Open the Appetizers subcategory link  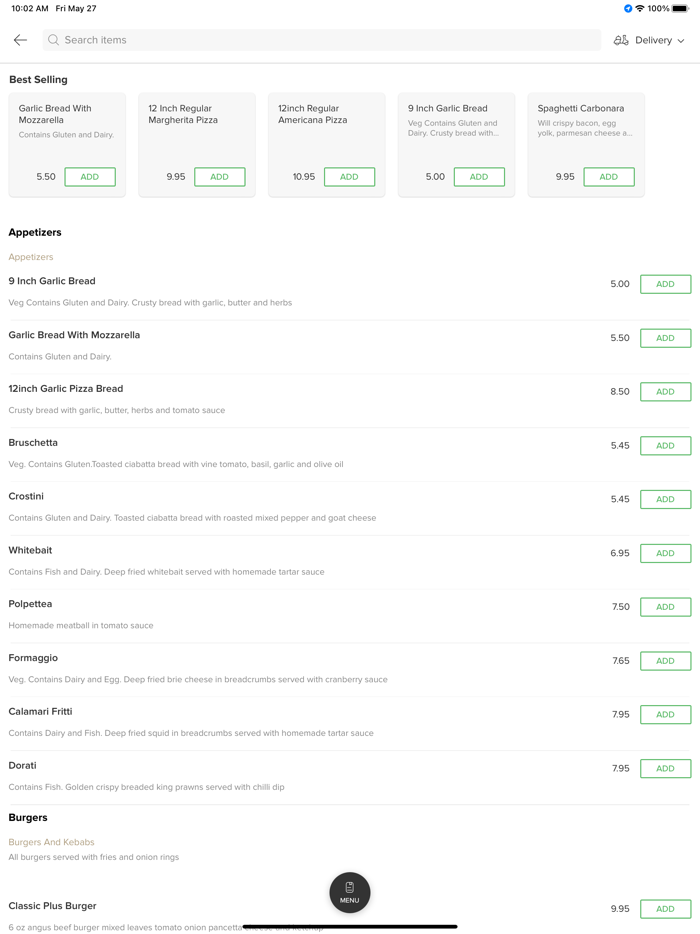click(31, 257)
